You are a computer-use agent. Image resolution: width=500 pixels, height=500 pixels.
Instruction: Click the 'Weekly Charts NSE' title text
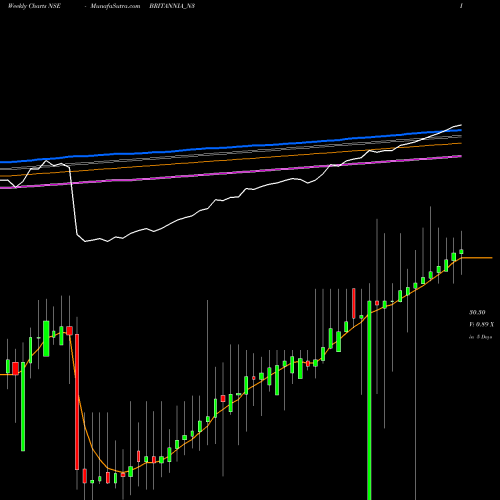34,6
